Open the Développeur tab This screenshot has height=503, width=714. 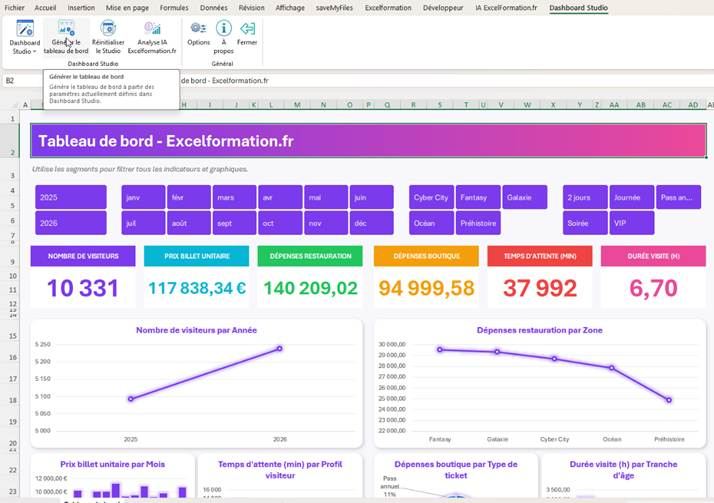[x=443, y=8]
